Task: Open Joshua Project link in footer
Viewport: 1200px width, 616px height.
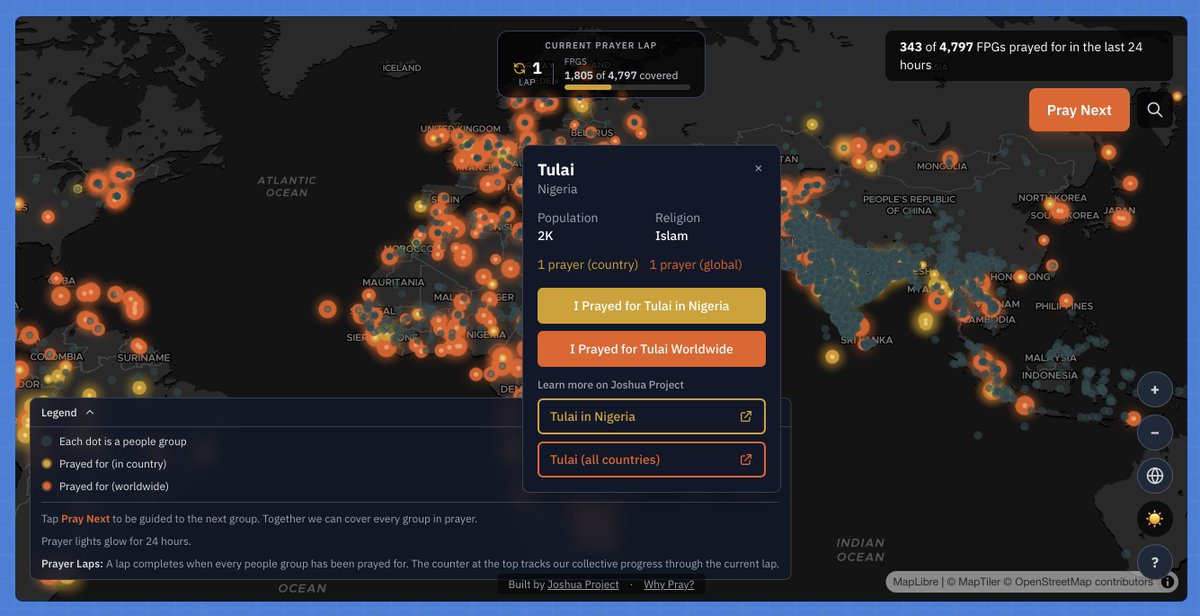Action: [583, 585]
